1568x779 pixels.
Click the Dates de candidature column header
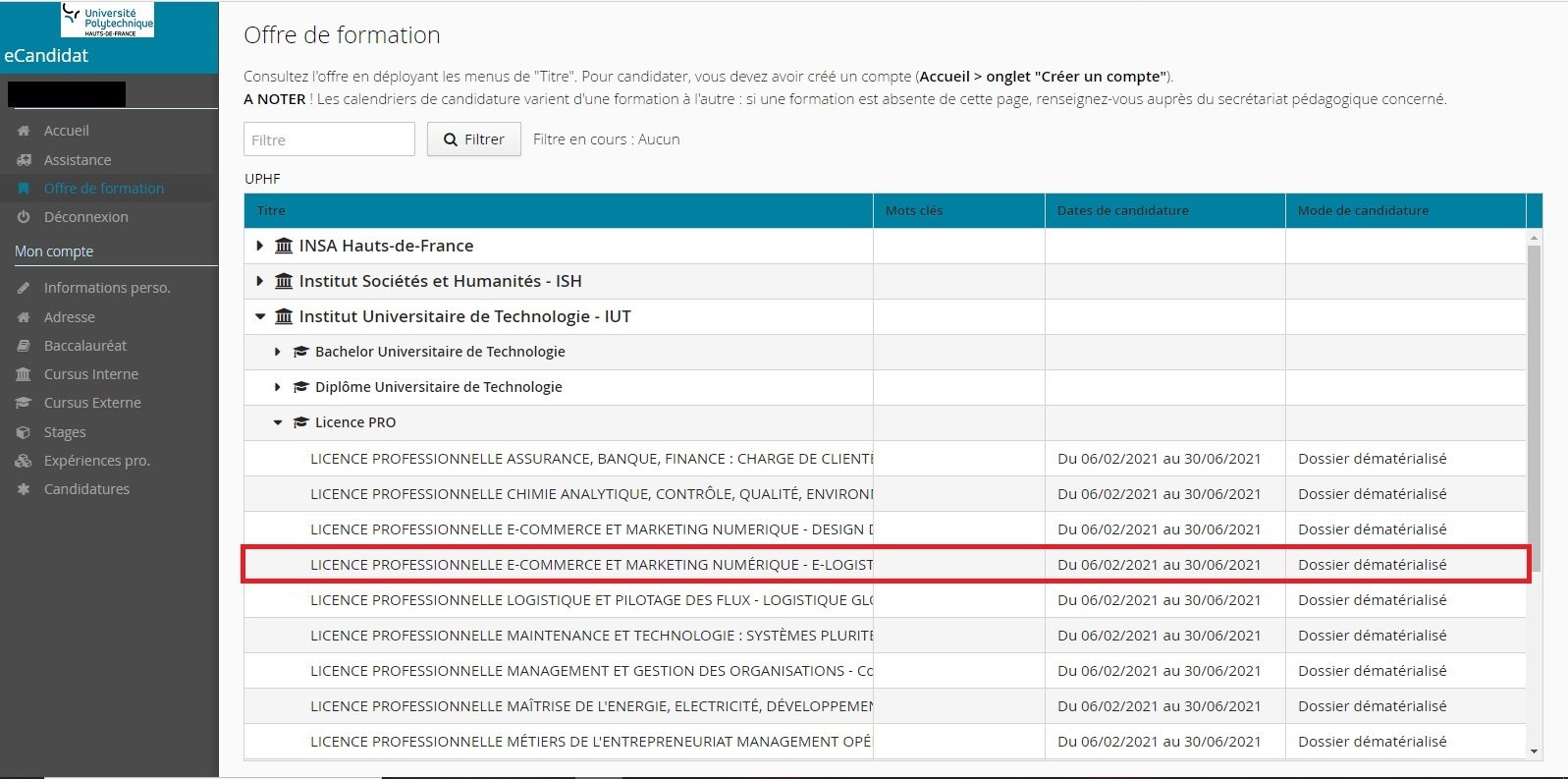[1165, 210]
